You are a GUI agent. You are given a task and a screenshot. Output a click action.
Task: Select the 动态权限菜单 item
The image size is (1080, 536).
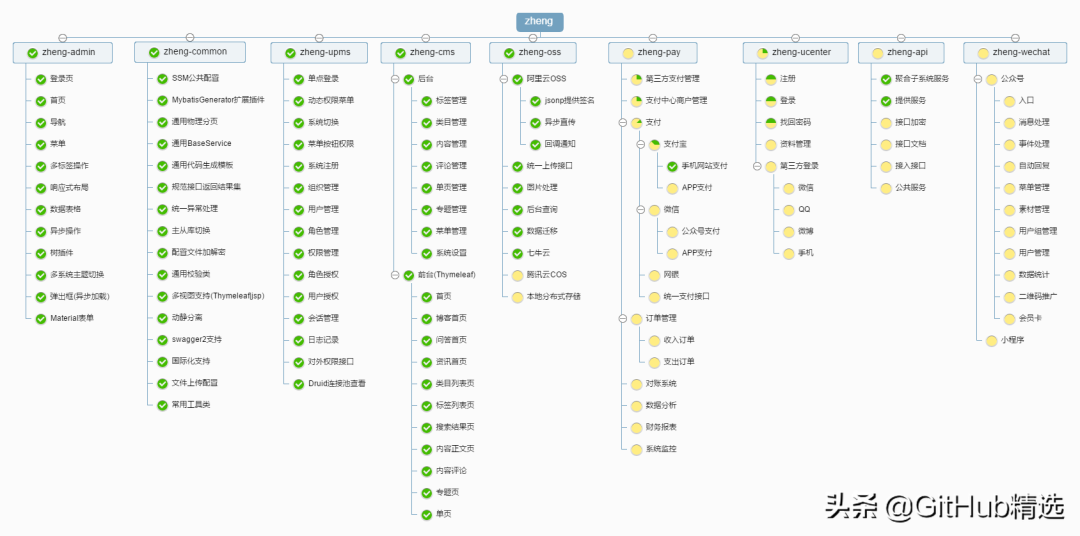pos(324,101)
